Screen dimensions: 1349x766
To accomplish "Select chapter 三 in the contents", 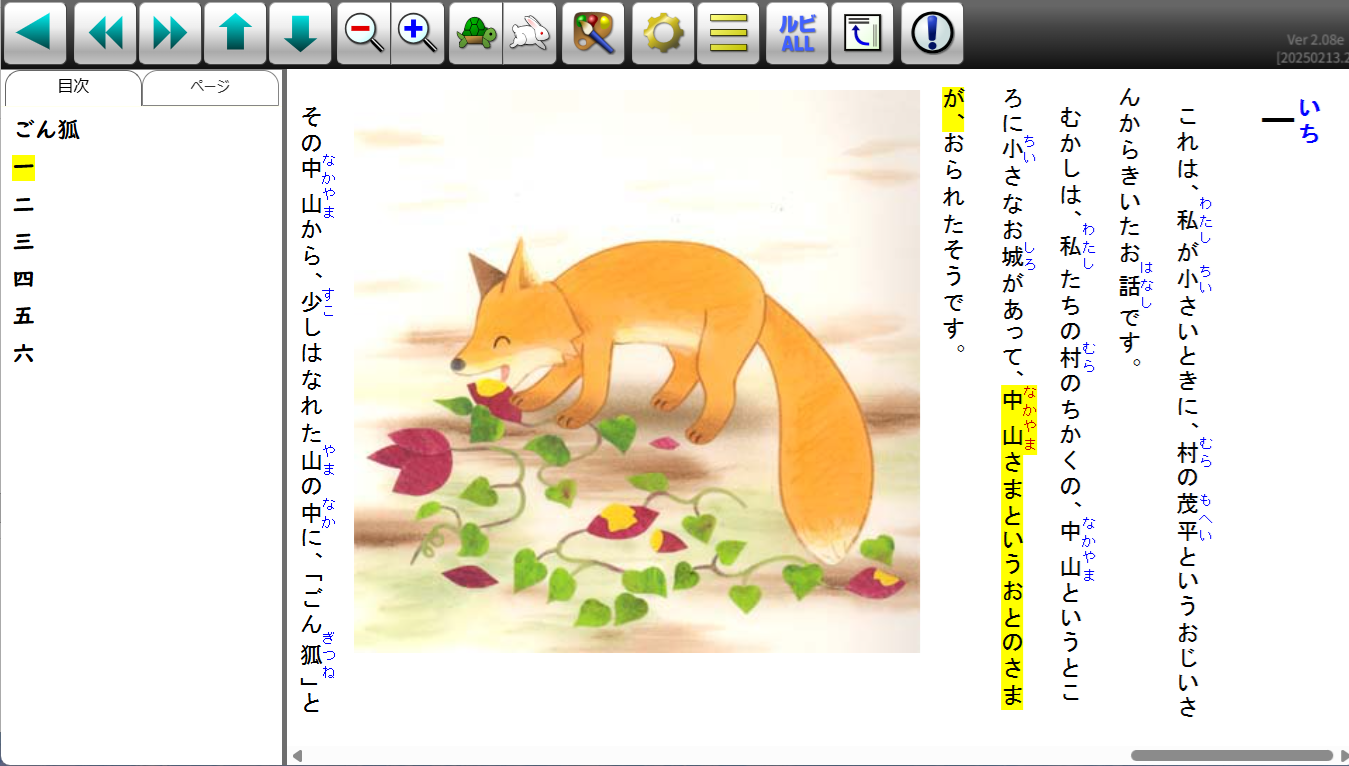I will click(x=23, y=241).
